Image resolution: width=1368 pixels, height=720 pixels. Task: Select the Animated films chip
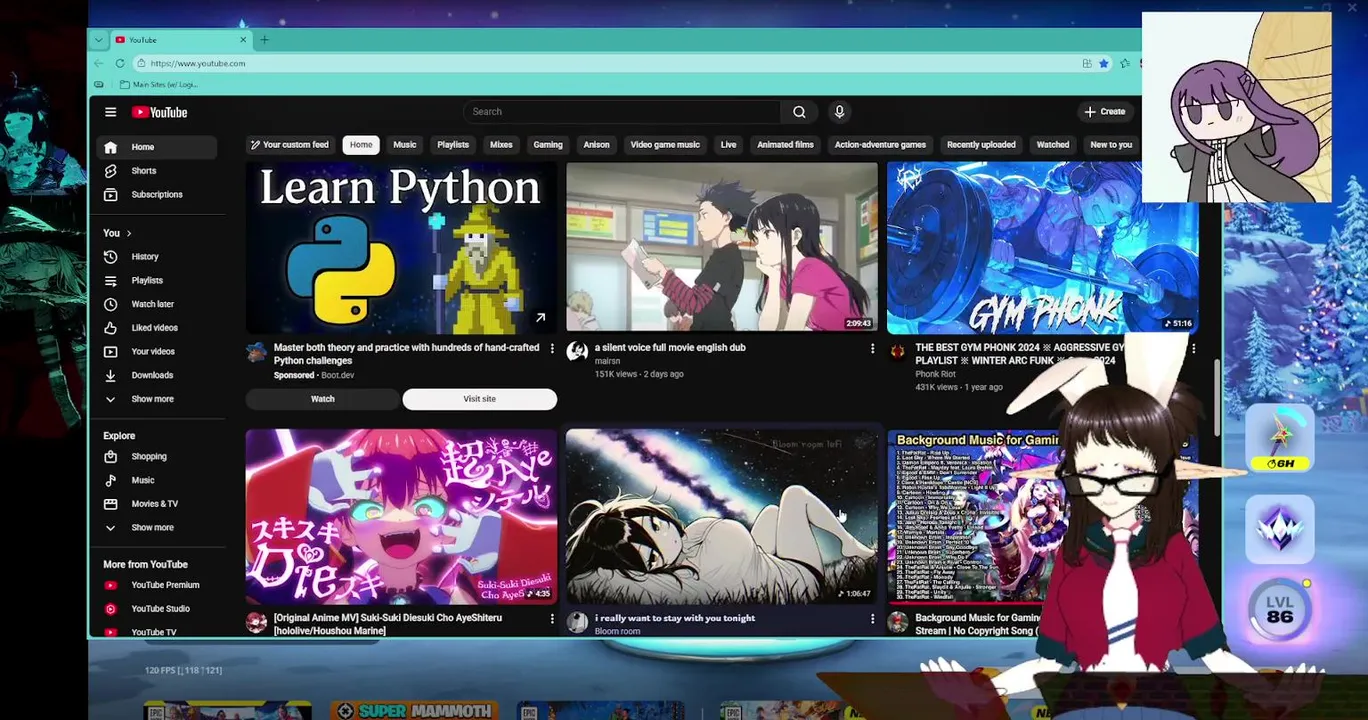(785, 145)
